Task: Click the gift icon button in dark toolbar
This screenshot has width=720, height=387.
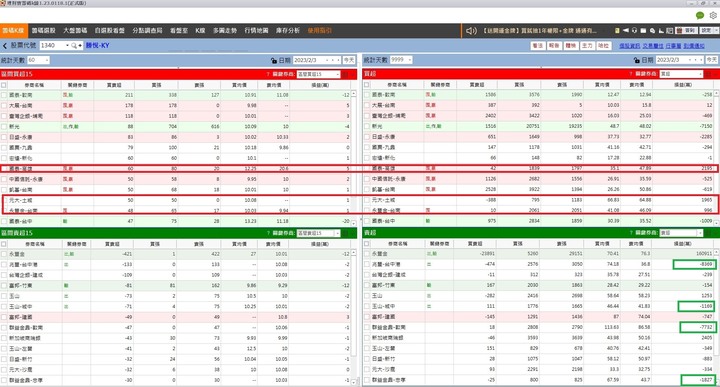Action: pos(686,30)
